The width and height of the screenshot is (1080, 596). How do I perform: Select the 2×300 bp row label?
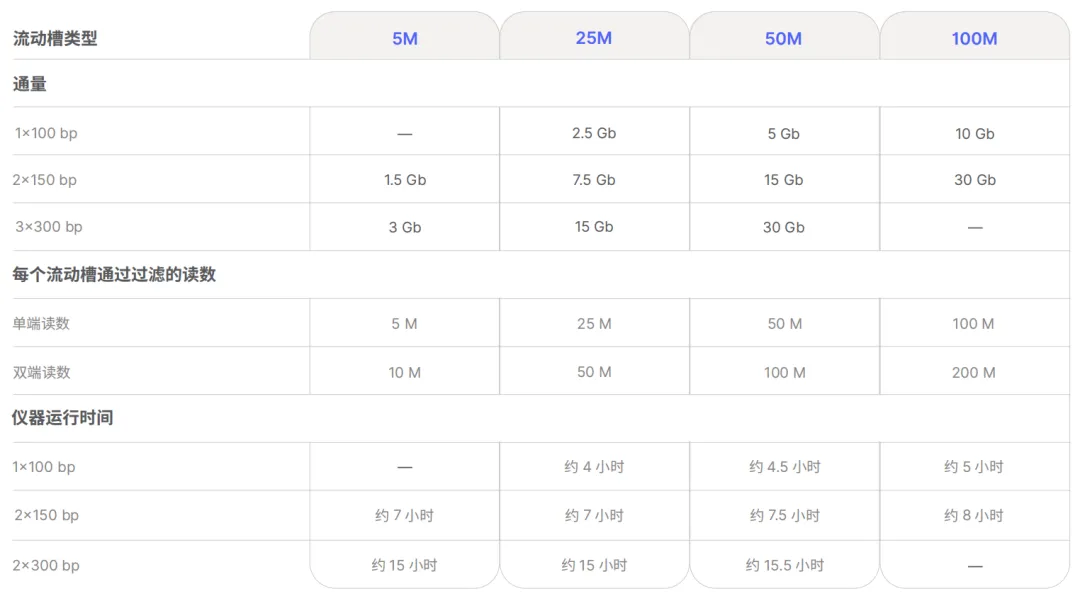pyautogui.click(x=46, y=566)
